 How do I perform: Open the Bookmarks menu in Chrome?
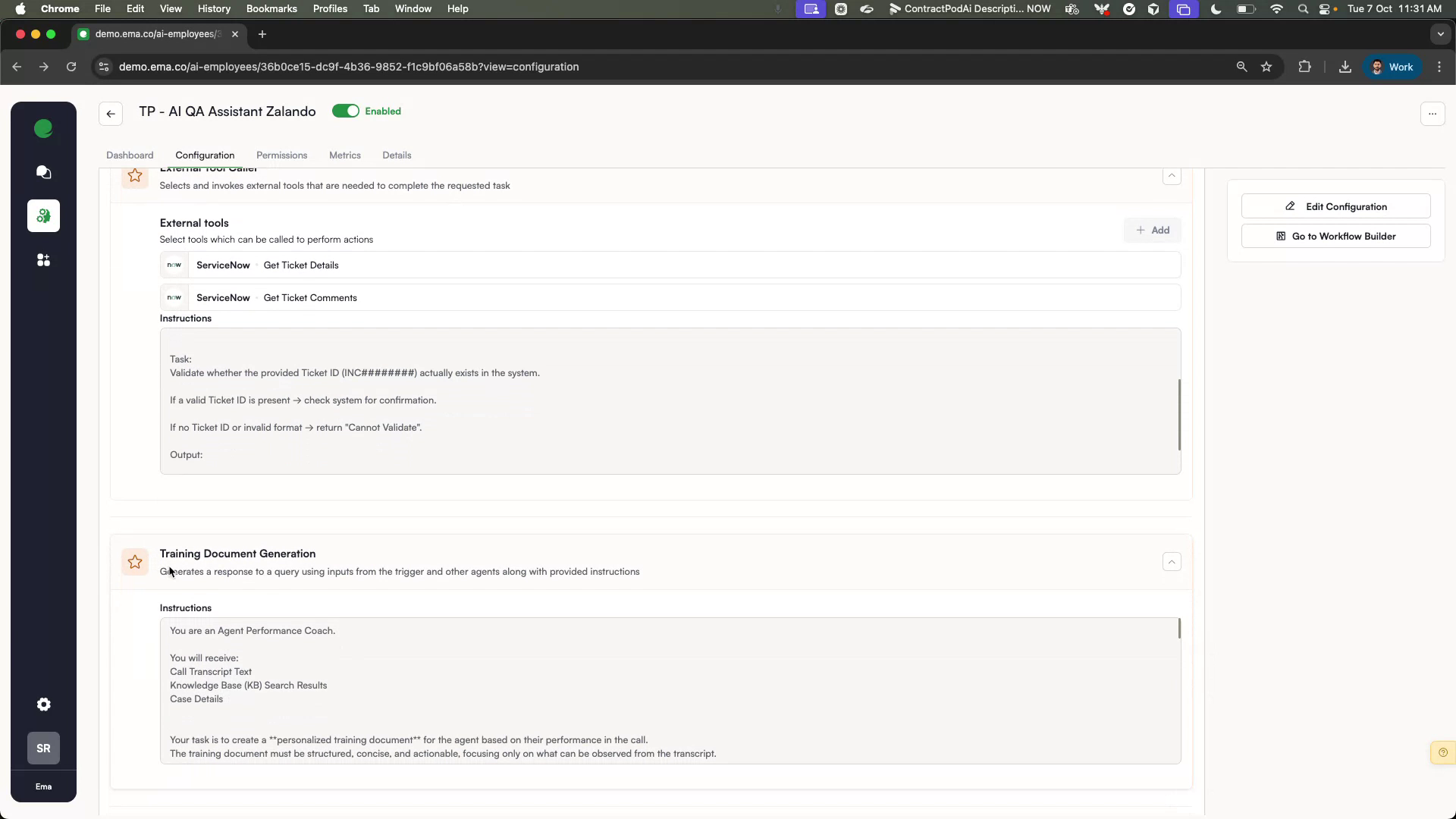(x=271, y=8)
